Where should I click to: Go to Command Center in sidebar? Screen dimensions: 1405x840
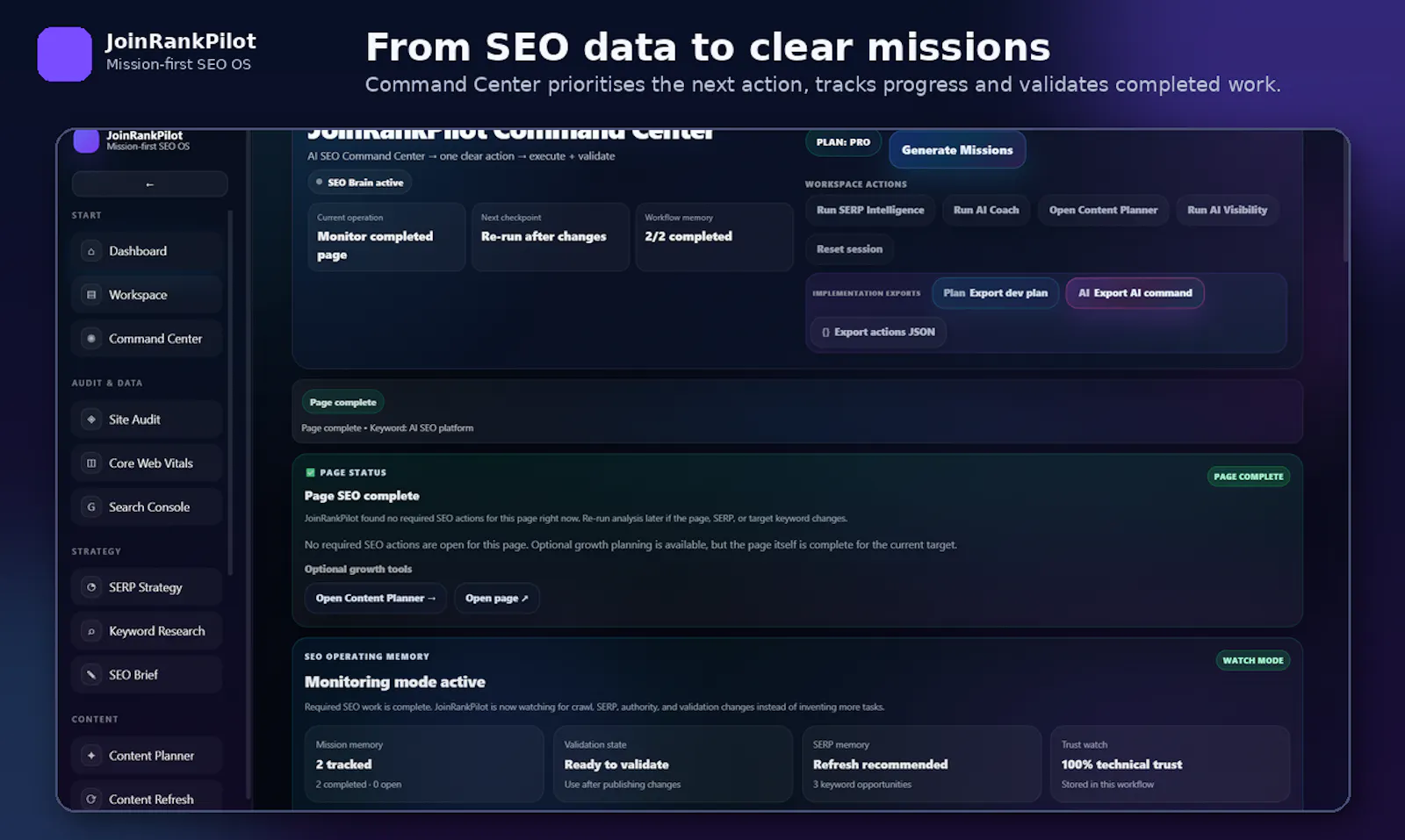click(147, 339)
